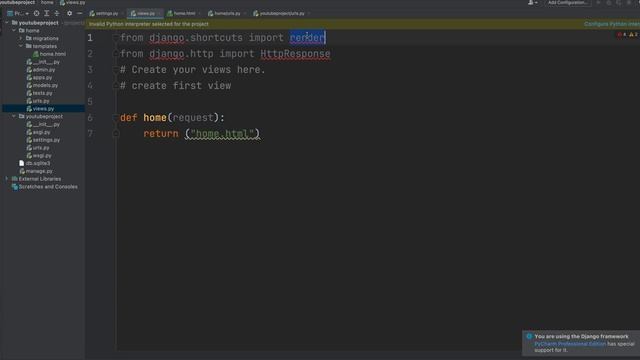
Task: Expand the External Libraries node
Action: [7, 179]
